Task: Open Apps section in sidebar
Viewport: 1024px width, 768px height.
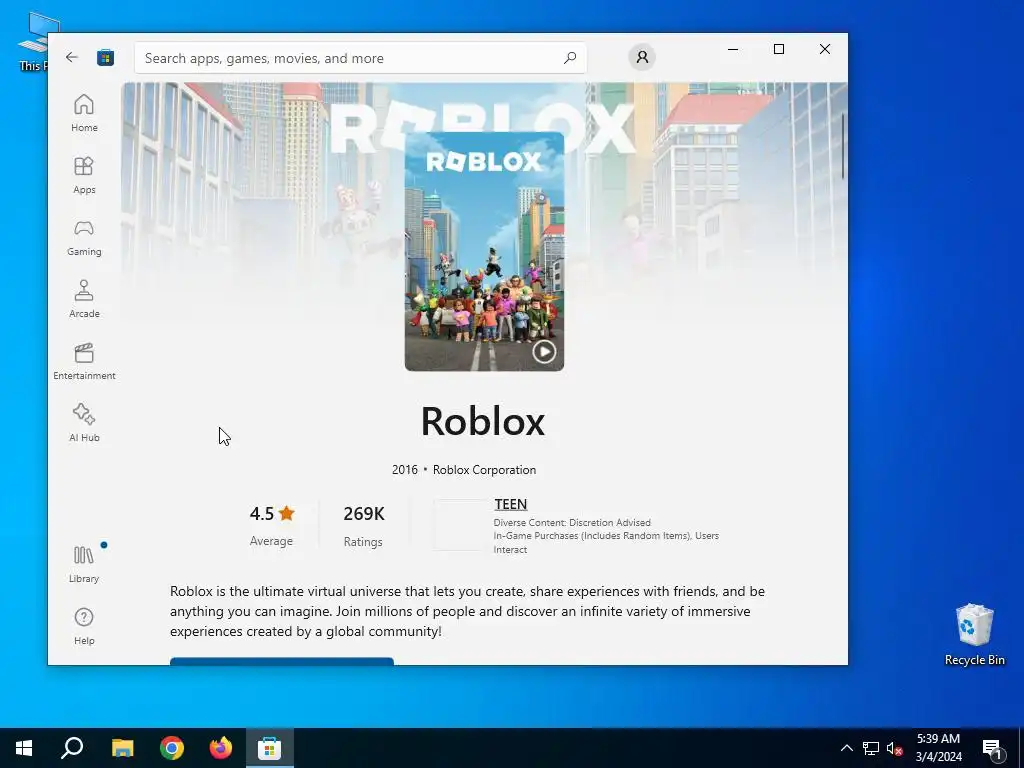Action: pyautogui.click(x=84, y=175)
